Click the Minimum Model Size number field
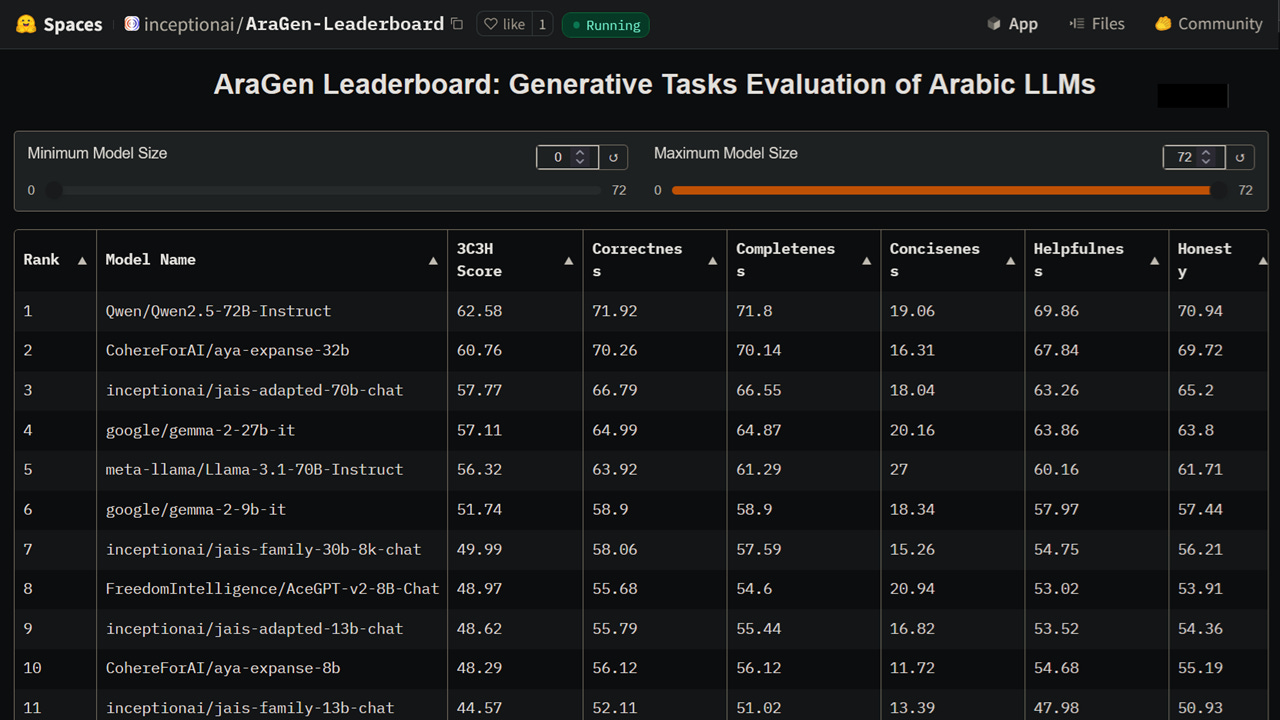This screenshot has height=720, width=1280. 567,157
